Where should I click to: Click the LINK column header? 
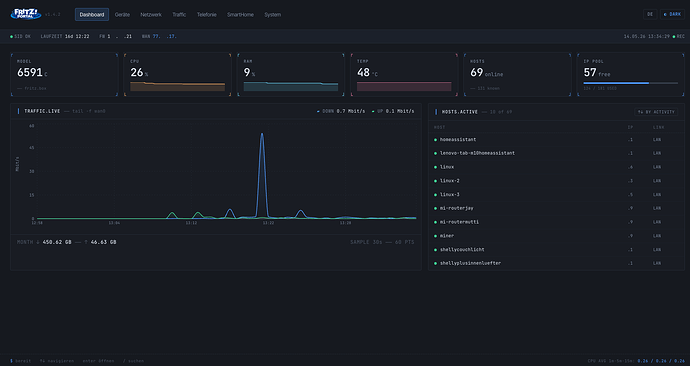click(658, 127)
